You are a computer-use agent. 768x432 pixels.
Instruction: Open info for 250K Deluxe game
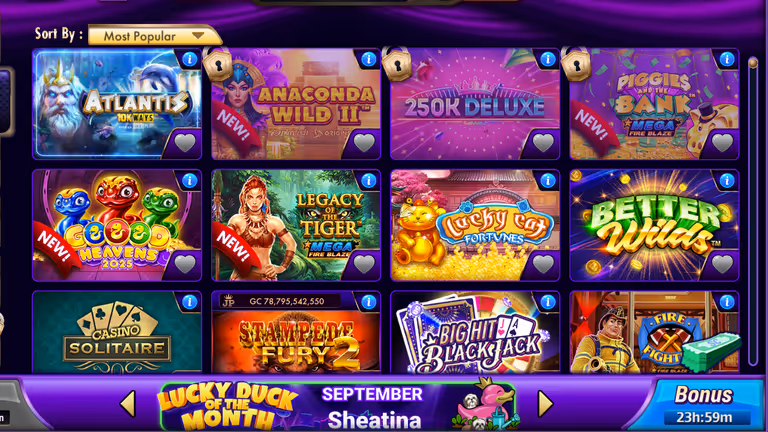tap(548, 59)
